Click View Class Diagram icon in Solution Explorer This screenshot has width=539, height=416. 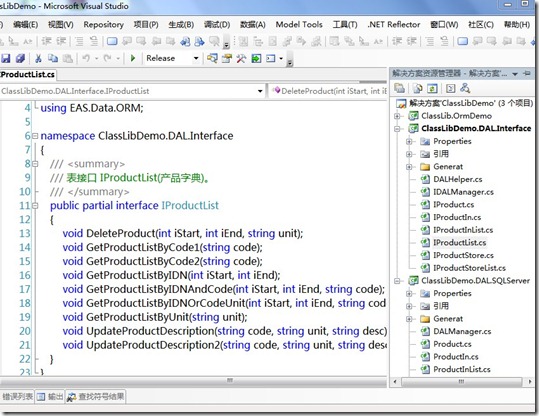click(465, 88)
